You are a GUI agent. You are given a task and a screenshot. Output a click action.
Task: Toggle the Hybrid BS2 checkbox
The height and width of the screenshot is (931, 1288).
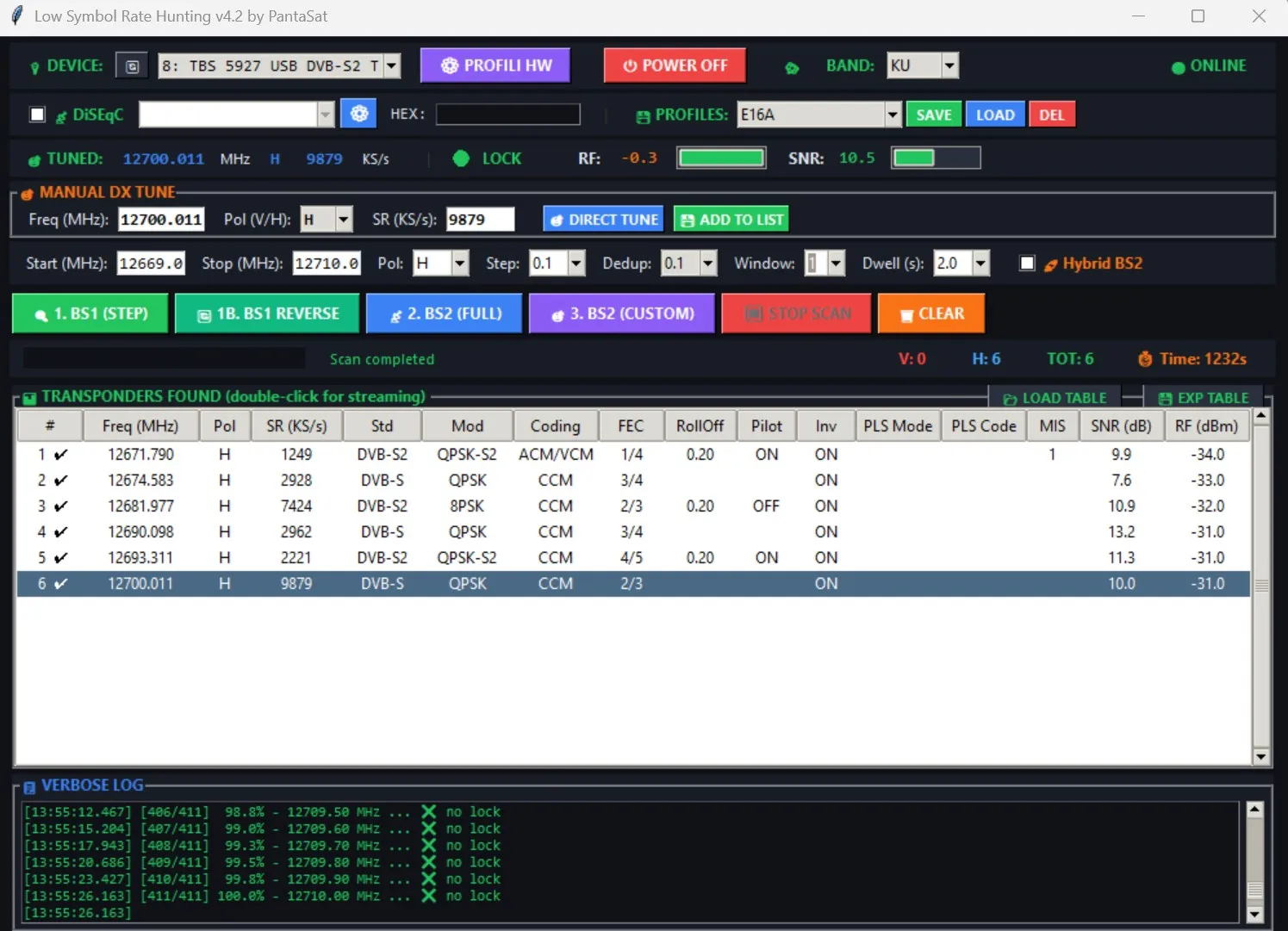[1027, 264]
